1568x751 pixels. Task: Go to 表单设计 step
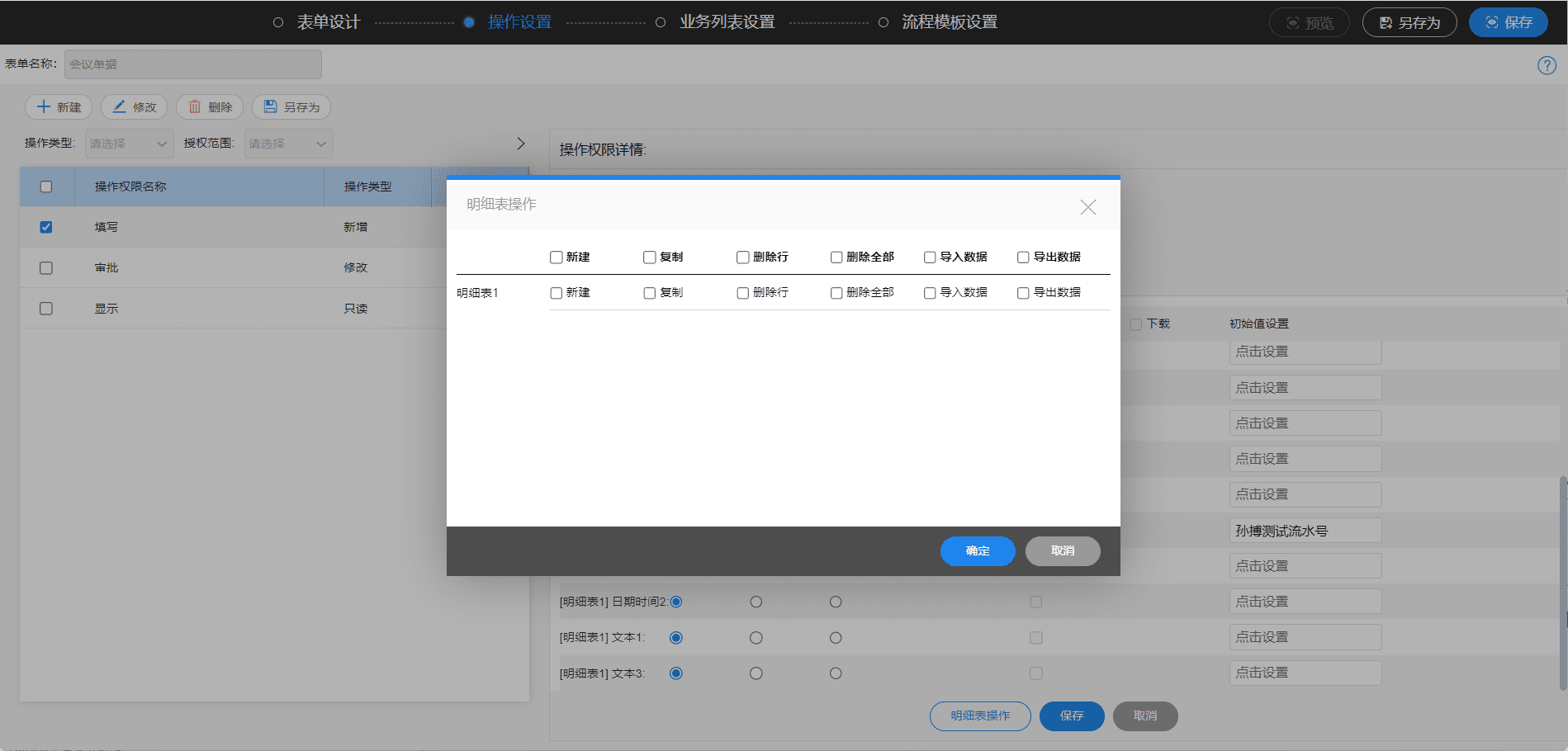point(328,22)
